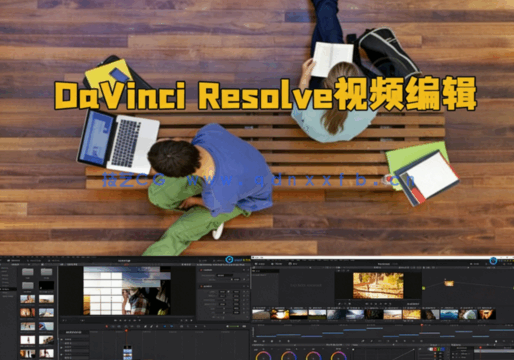Toggle the Transform section dot in the Inspector
The width and height of the screenshot is (514, 360).
[x=201, y=286]
